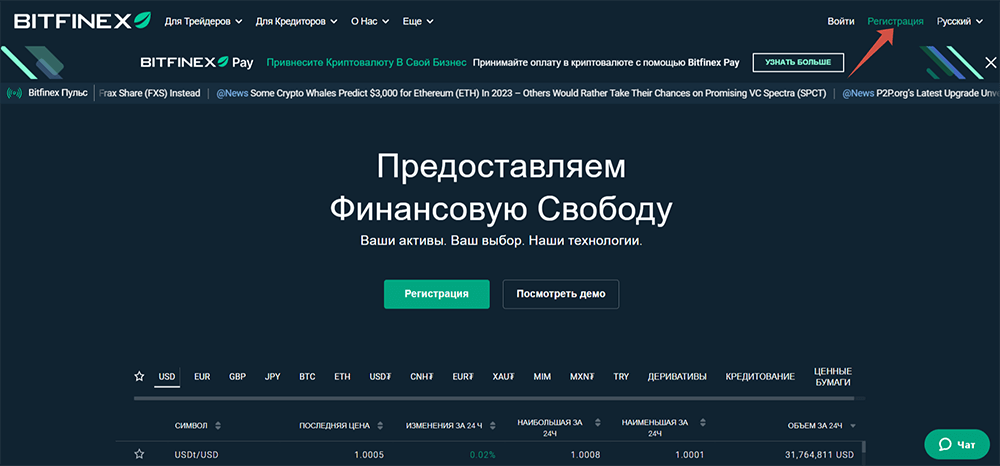Open the Русский language selector
The image size is (1000, 466).
[962, 21]
